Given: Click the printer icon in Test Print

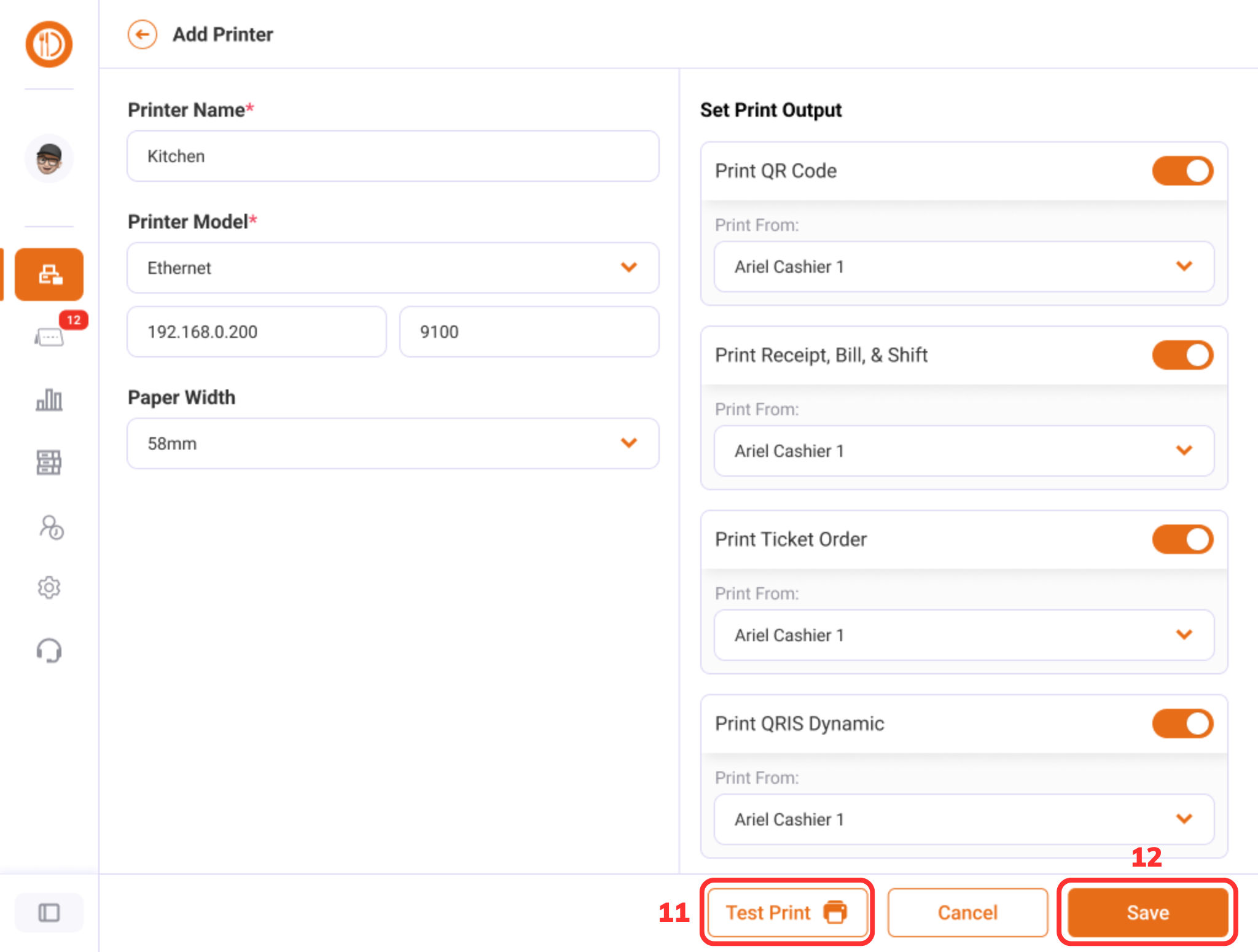Looking at the screenshot, I should [x=835, y=912].
